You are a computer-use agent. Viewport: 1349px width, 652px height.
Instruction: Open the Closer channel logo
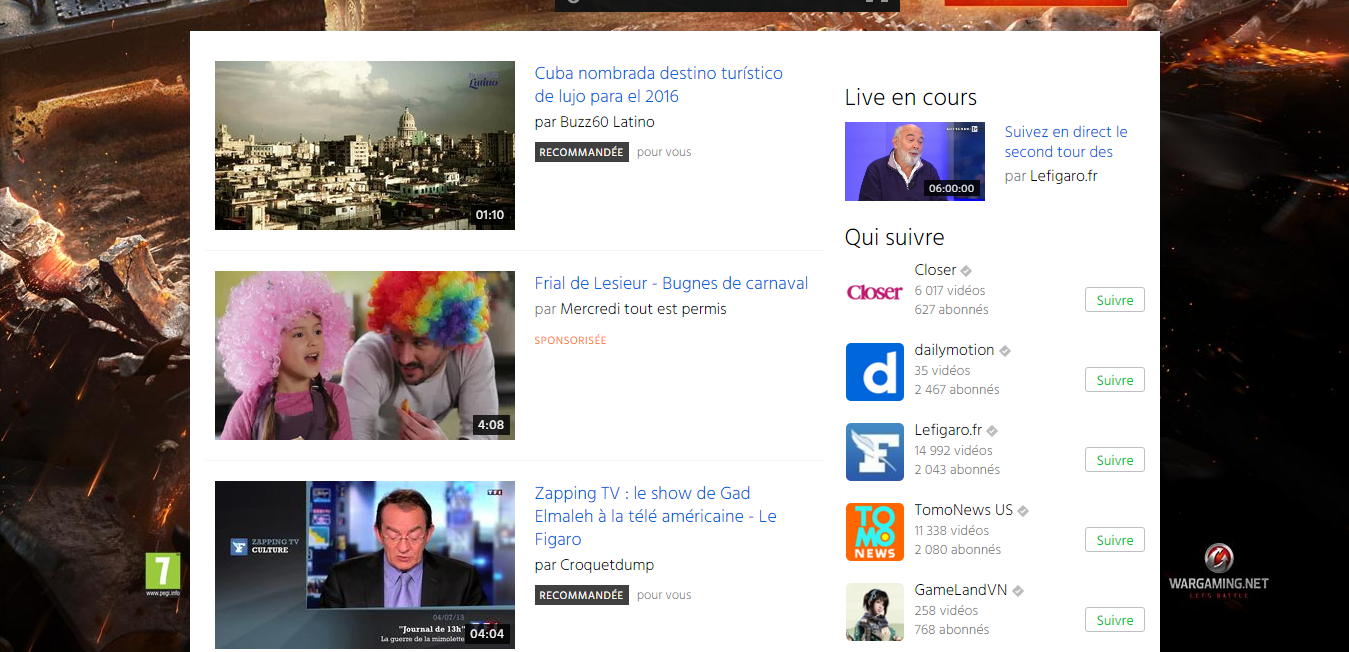tap(875, 292)
